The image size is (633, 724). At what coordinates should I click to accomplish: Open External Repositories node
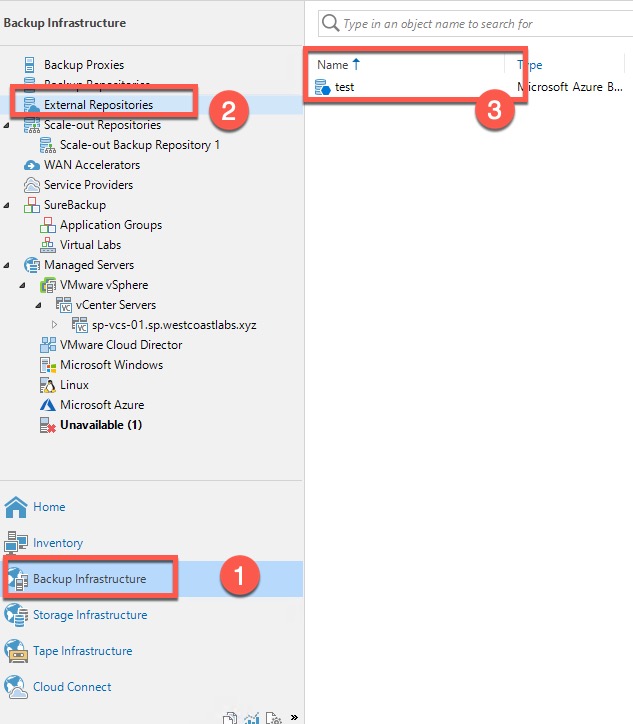point(97,105)
